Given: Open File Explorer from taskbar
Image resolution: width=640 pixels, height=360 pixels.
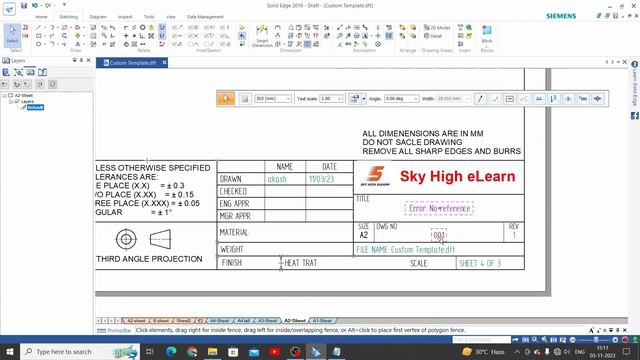Looking at the screenshot, I should (x=212, y=351).
